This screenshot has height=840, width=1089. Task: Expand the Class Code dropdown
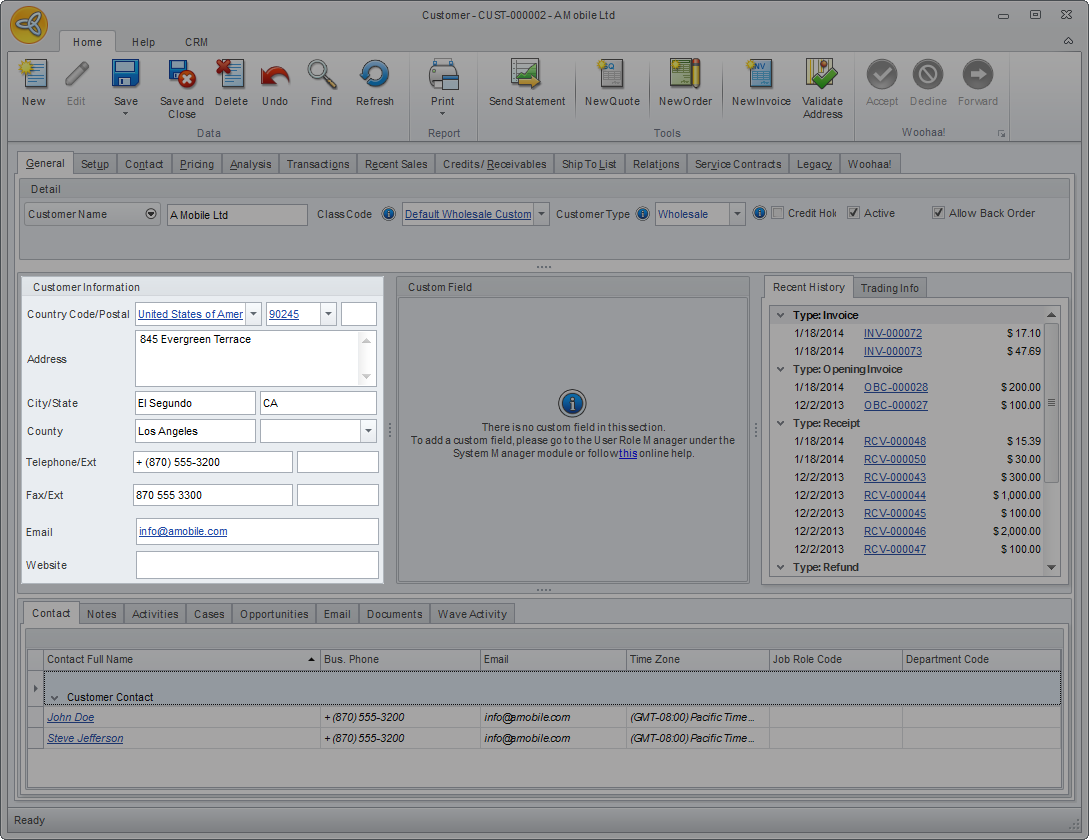[x=541, y=214]
